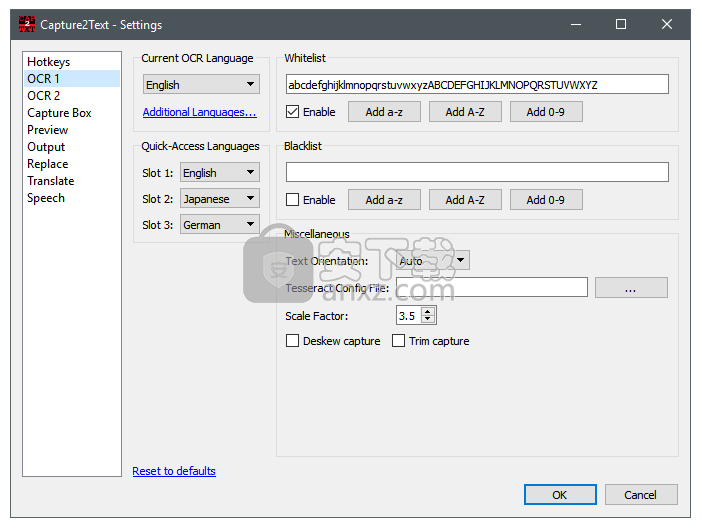Enable the Blacklist checkbox
The height and width of the screenshot is (529, 702).
pyautogui.click(x=292, y=200)
